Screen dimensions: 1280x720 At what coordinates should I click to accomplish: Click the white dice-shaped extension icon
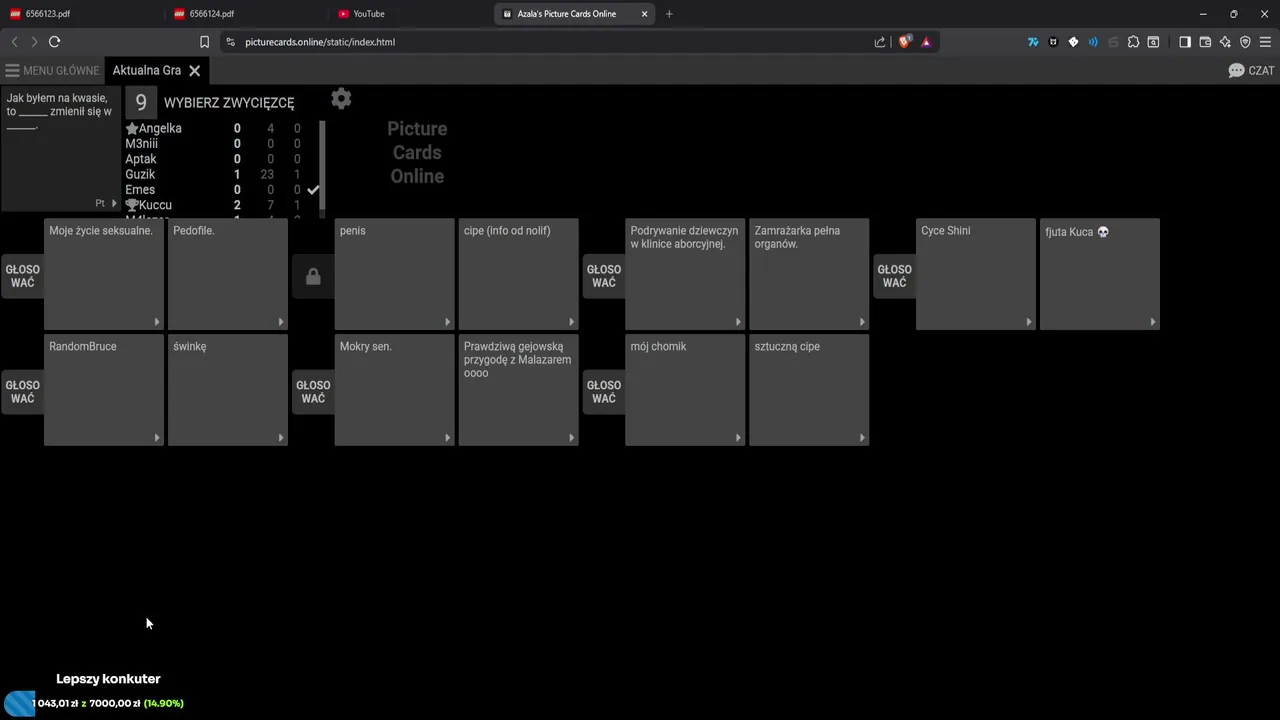[x=1073, y=42]
